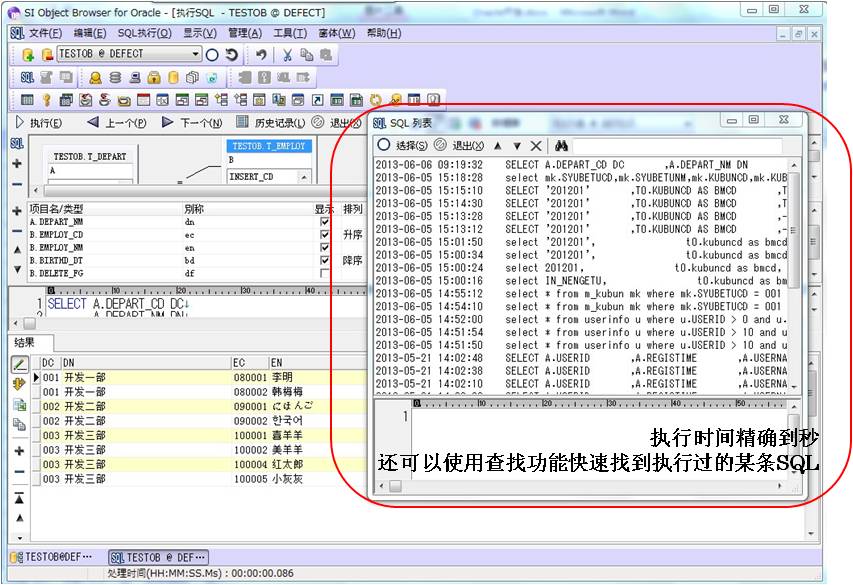Click the binoculars search icon in SQL 列表

561,145
